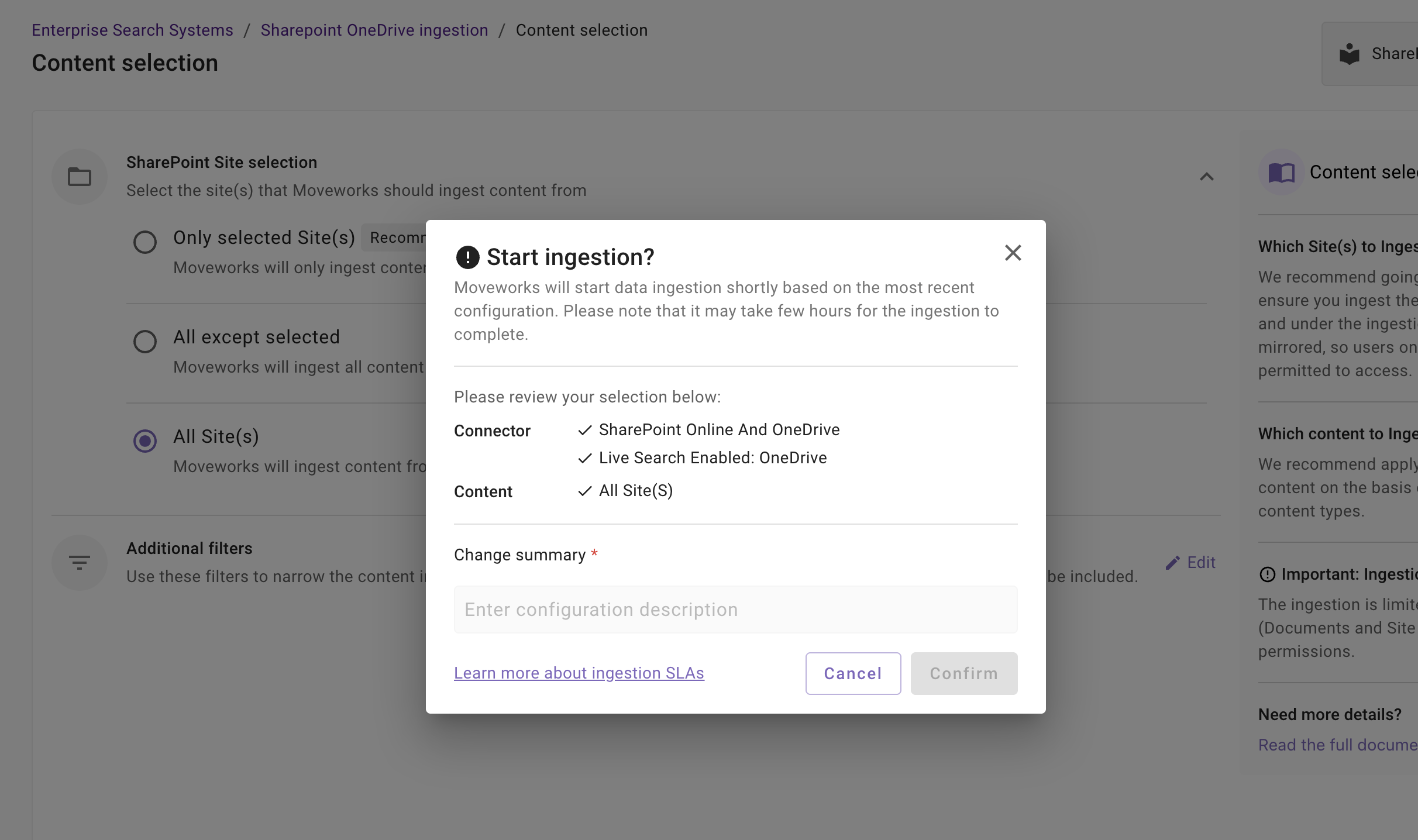Screen dimensions: 1418x840
Task: Select All except selected radio option
Action: (x=145, y=341)
